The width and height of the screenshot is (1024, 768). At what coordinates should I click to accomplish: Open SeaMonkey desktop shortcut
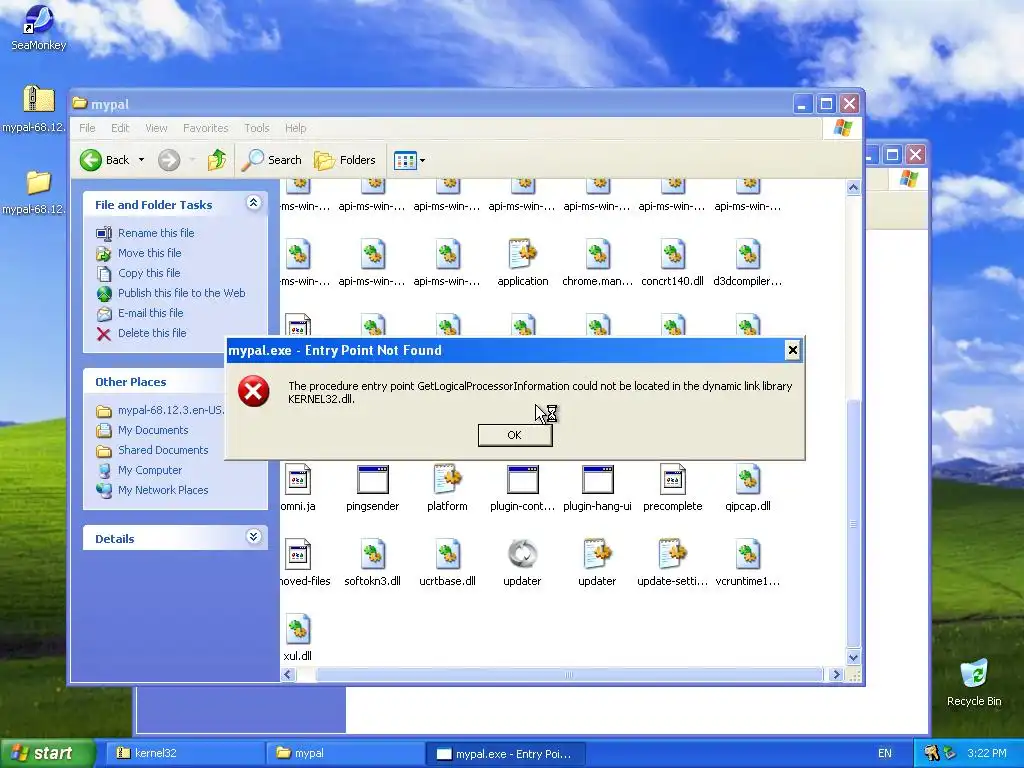(x=39, y=27)
